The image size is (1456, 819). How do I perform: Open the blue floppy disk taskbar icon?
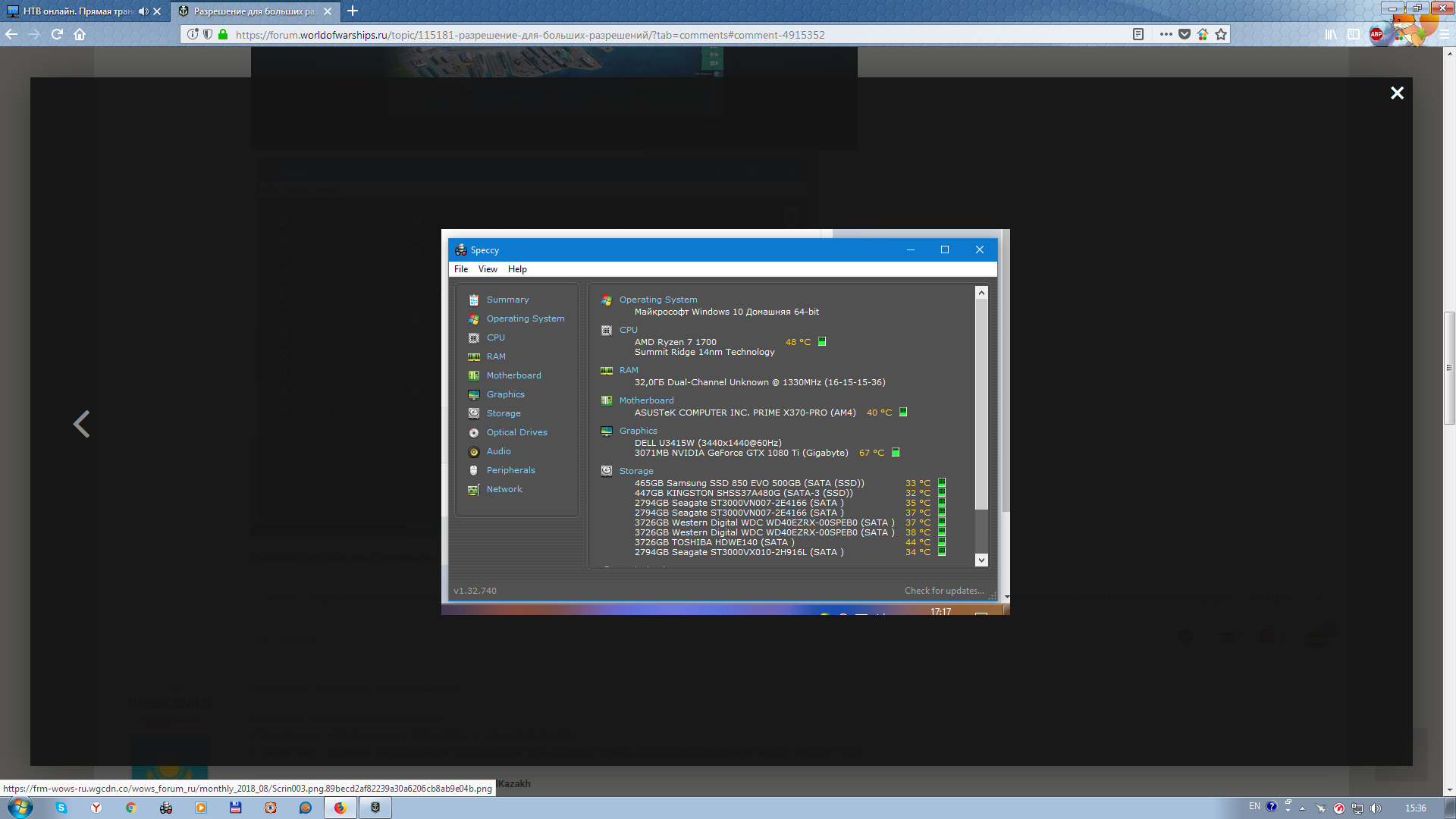click(x=236, y=808)
